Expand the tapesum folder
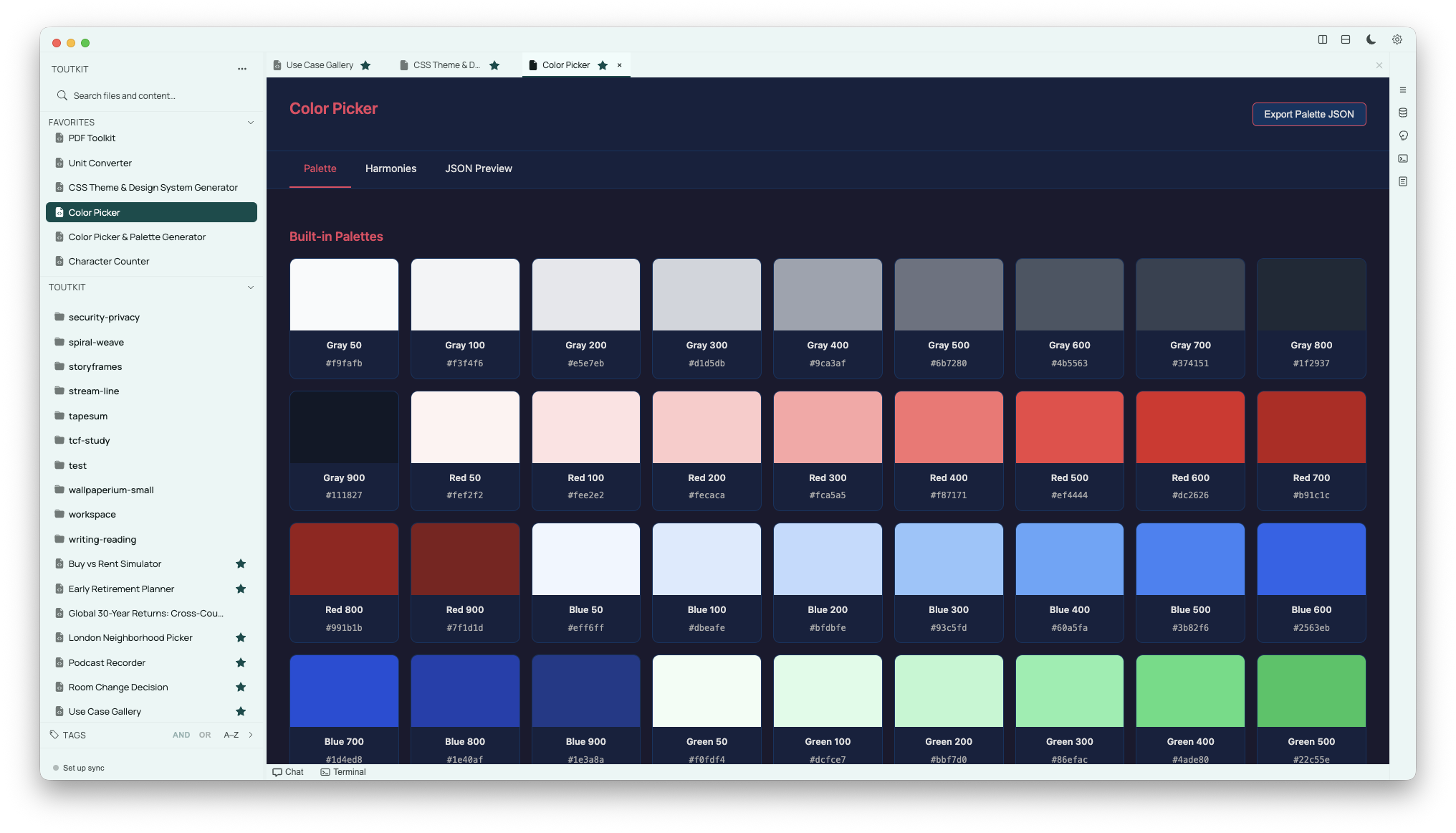 pos(151,416)
